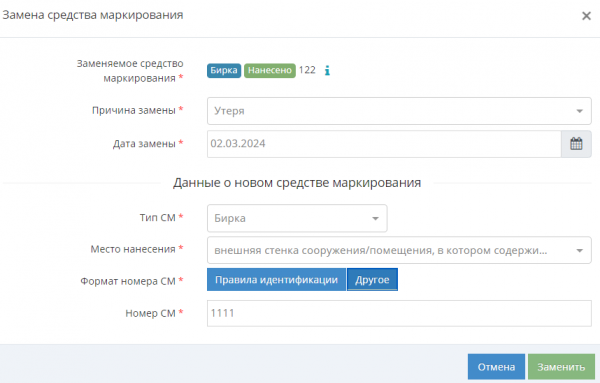Viewport: 600px width, 383px height.
Task: Focus the Номер СМ input field
Action: click(x=399, y=313)
